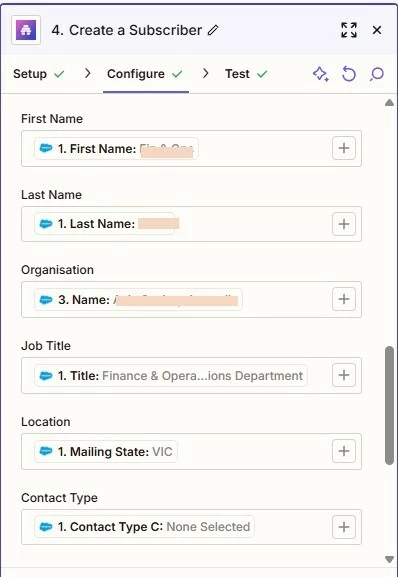
Task: Click the scroll down arrow
Action: 389,559
